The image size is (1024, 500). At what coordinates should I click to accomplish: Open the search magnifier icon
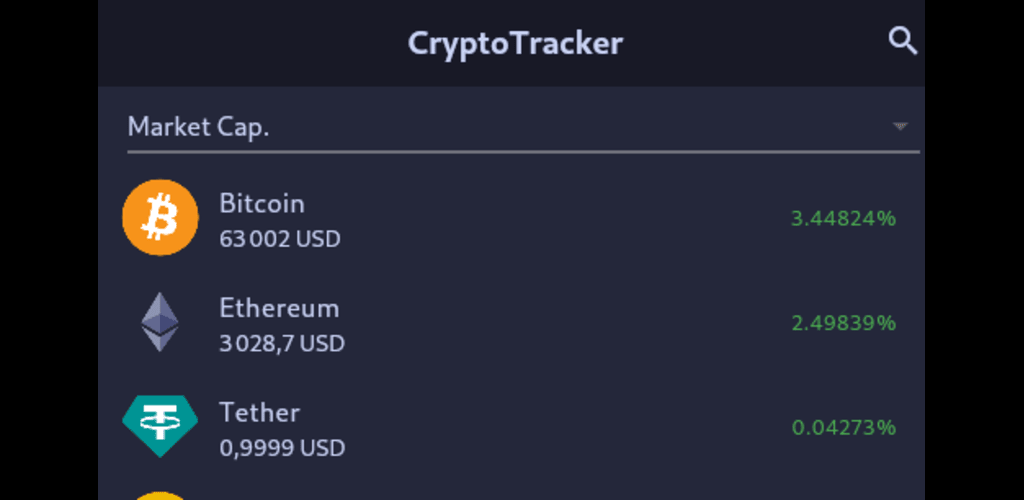point(902,41)
